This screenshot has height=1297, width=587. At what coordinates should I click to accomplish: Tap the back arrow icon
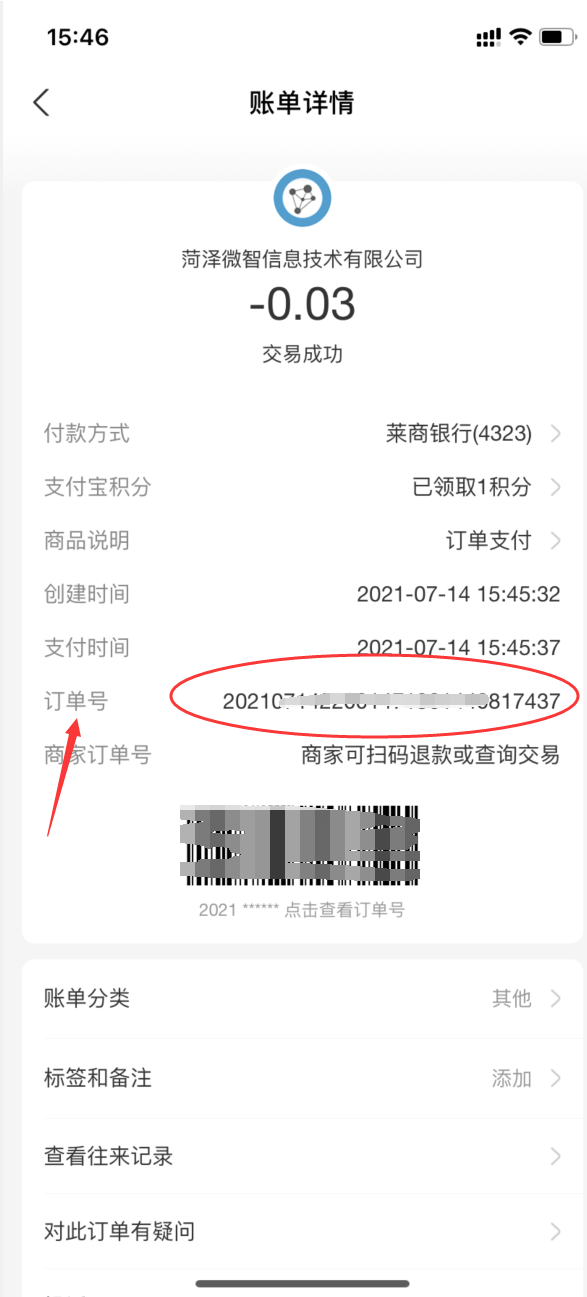[41, 102]
